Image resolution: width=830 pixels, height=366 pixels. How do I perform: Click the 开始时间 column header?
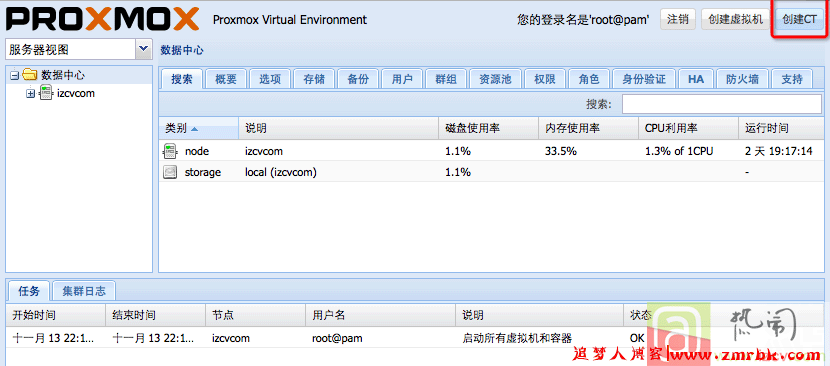[x=56, y=315]
